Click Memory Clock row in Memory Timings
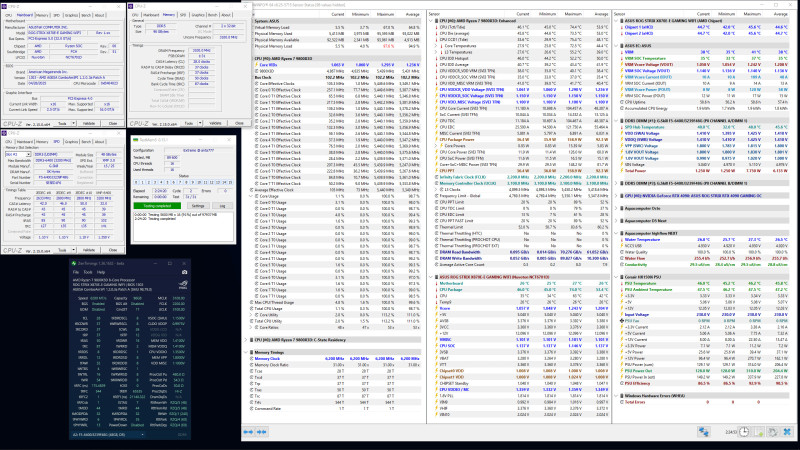Viewport: 800px width, 450px height. 335,359
